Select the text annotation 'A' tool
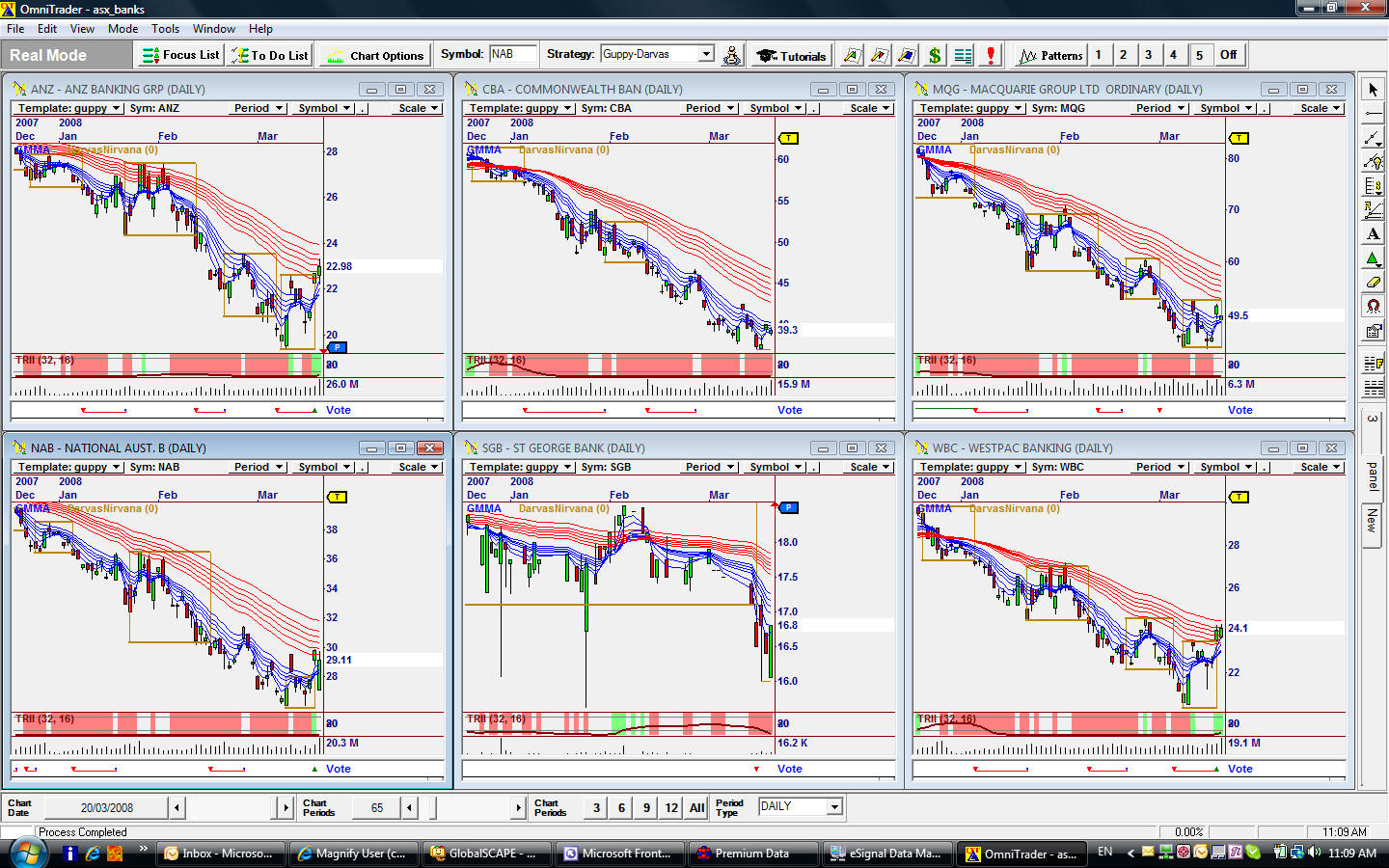 pos(1373,234)
